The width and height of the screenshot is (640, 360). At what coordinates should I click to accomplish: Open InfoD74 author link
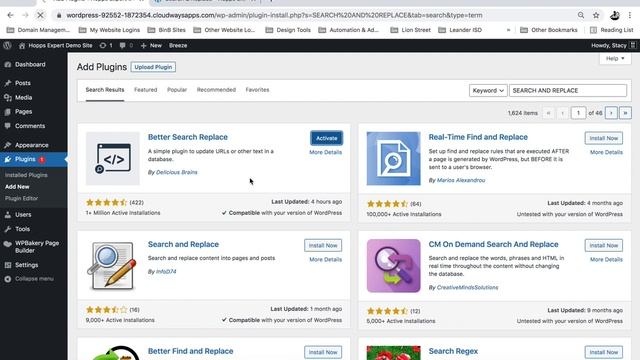[x=166, y=271]
